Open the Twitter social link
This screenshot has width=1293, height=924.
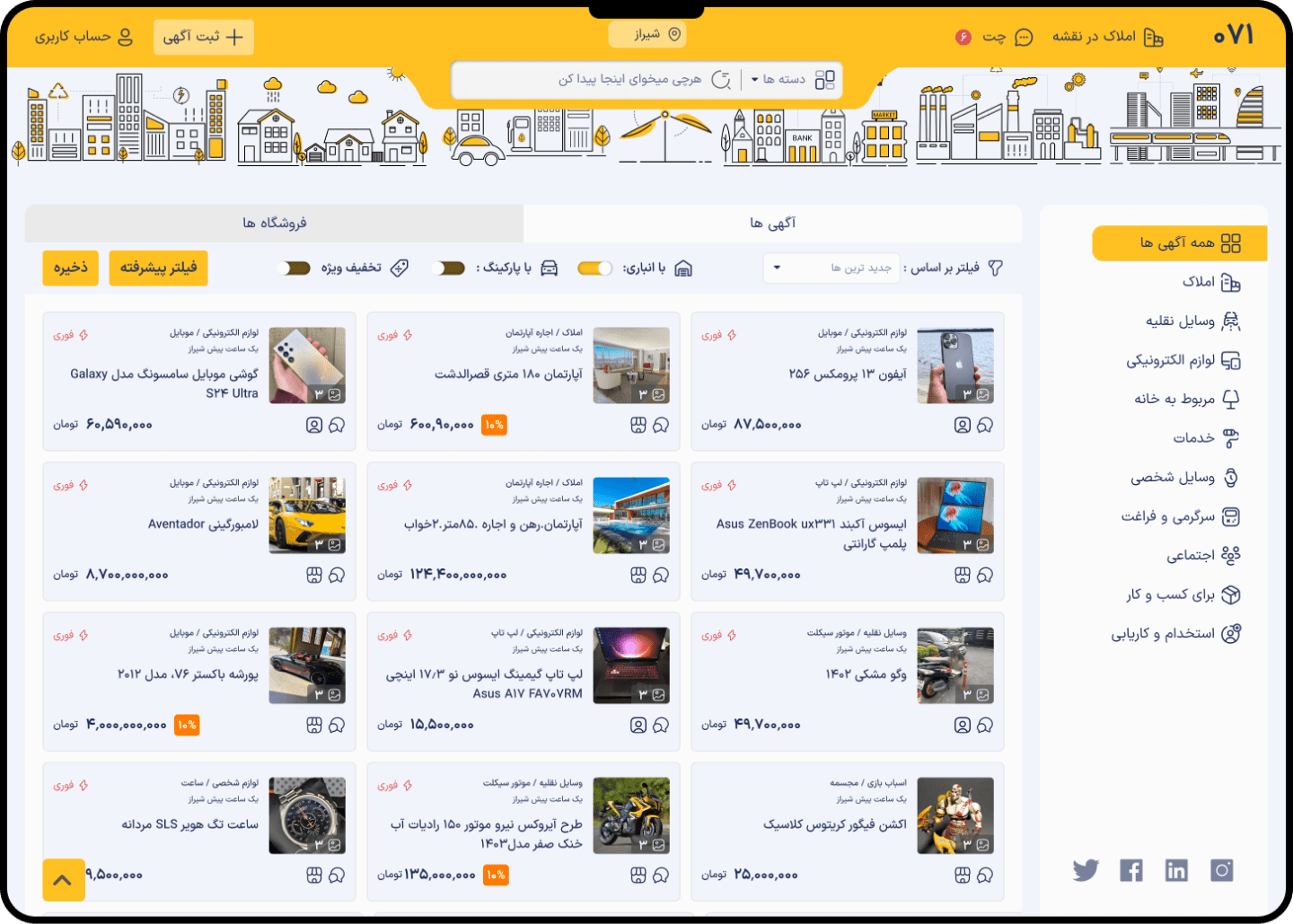1086,870
